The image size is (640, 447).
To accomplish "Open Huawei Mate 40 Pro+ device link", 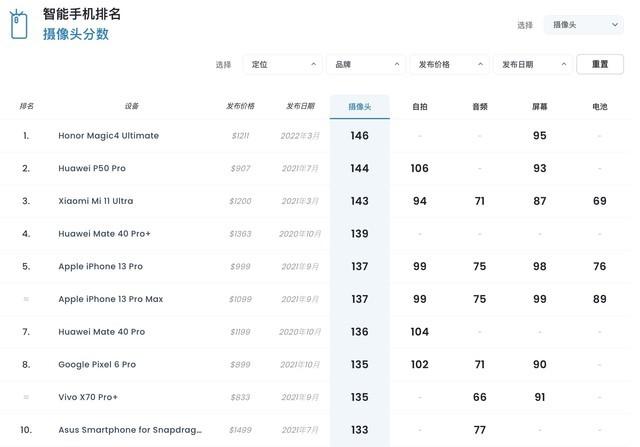I will pyautogui.click(x=104, y=234).
